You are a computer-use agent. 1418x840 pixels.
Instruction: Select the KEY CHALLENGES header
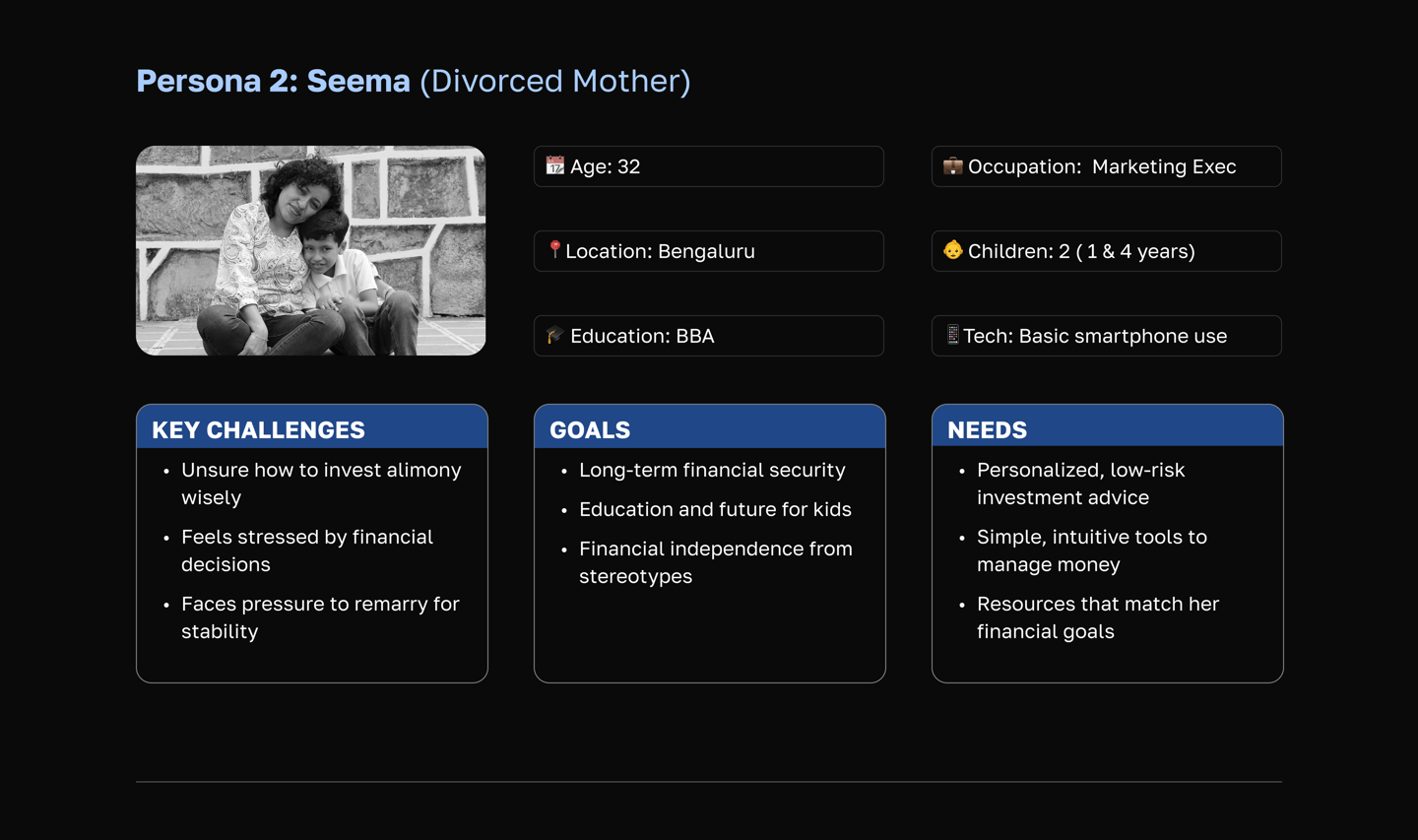point(258,430)
